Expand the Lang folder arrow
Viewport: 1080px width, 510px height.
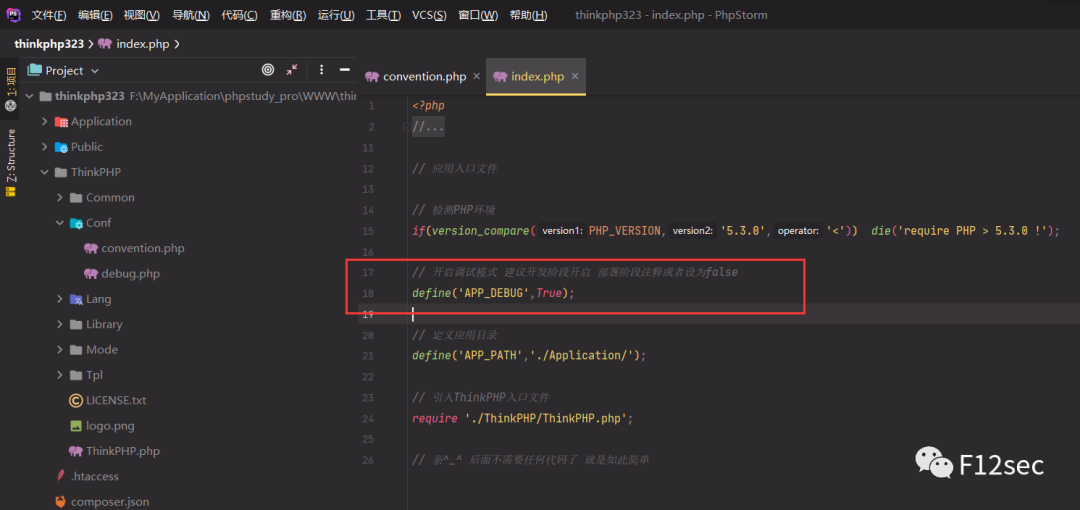[x=59, y=299]
